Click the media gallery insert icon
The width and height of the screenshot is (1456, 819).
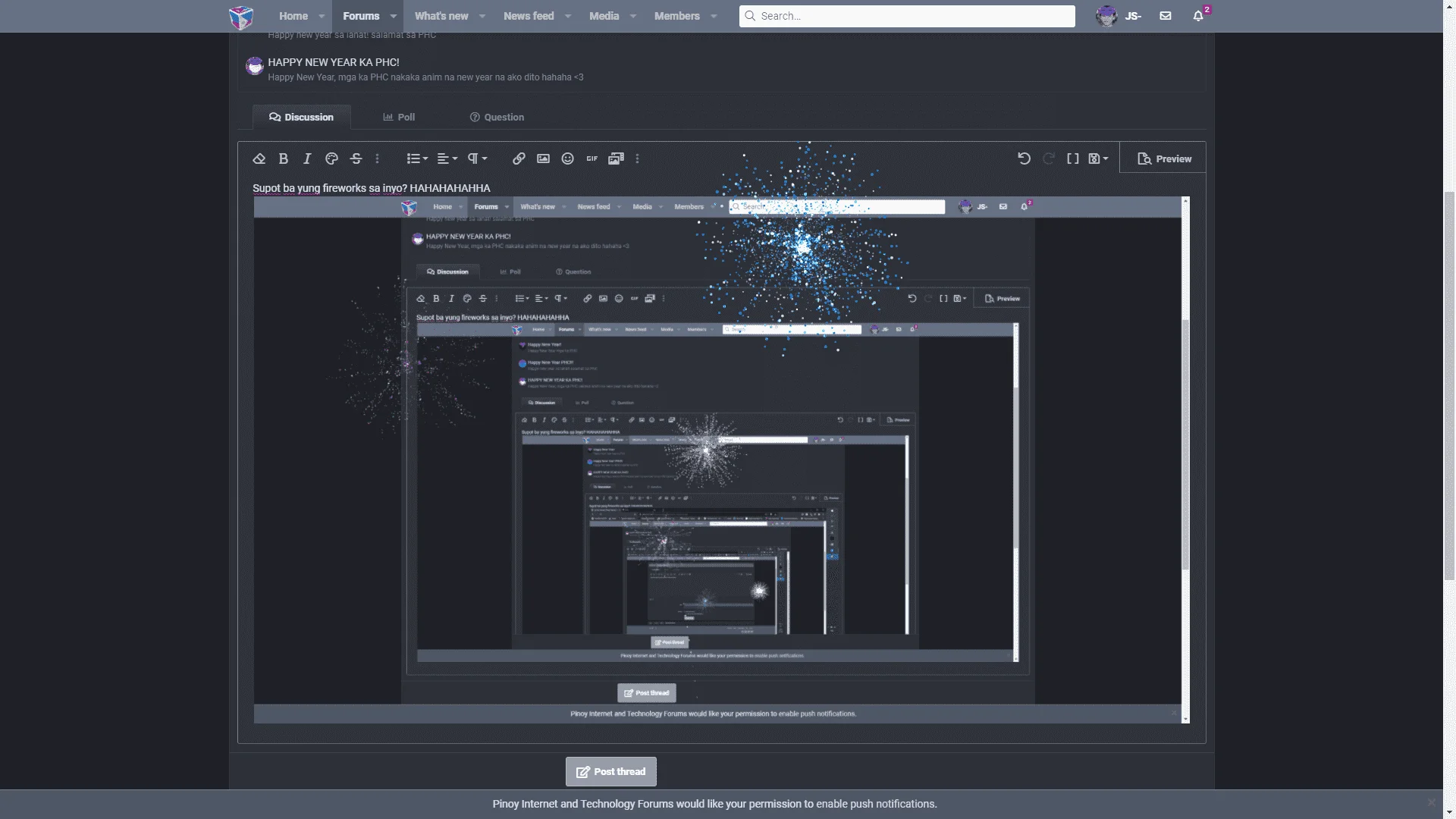click(616, 158)
